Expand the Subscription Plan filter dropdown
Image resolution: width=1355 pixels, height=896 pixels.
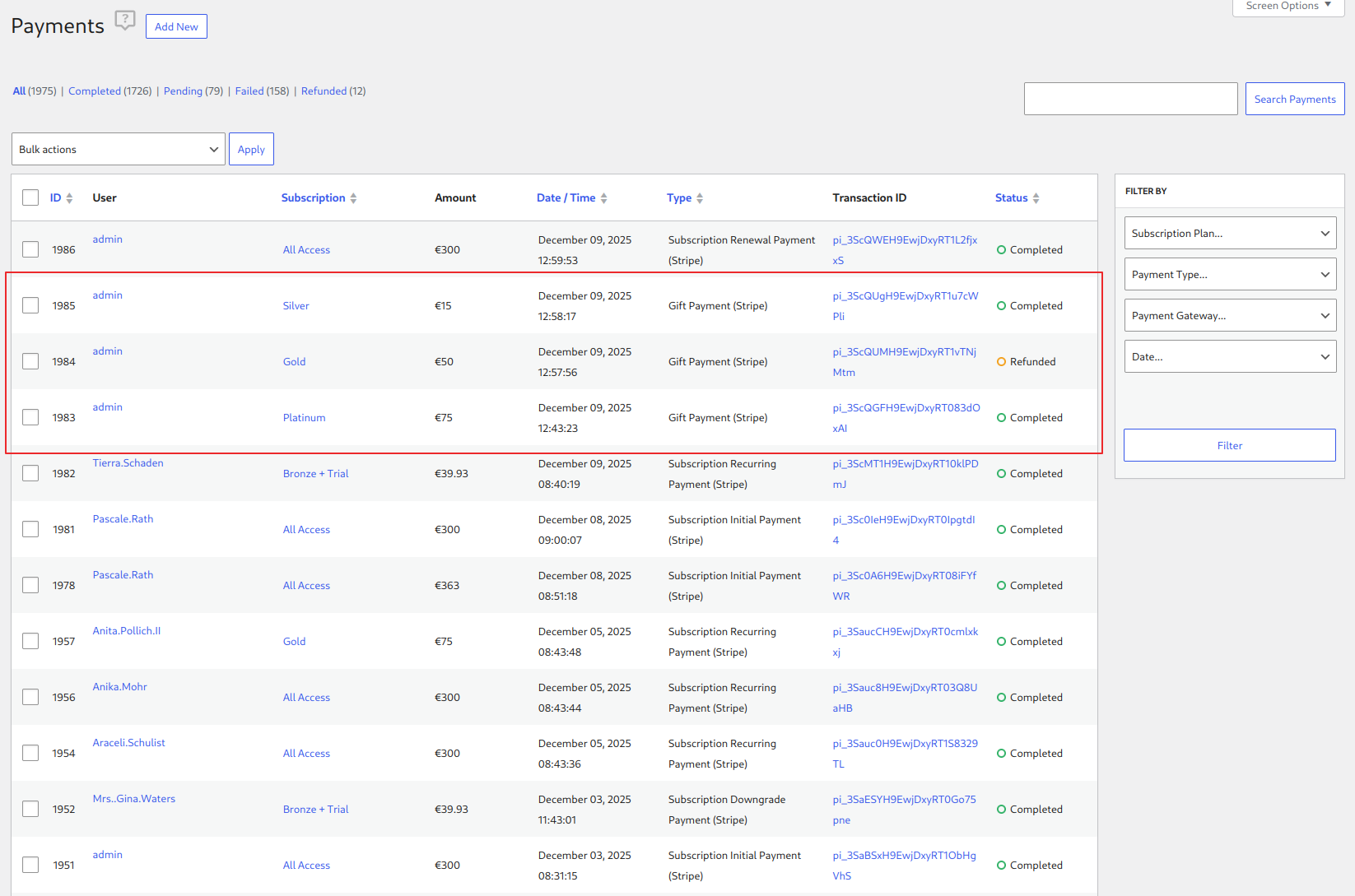[1230, 233]
